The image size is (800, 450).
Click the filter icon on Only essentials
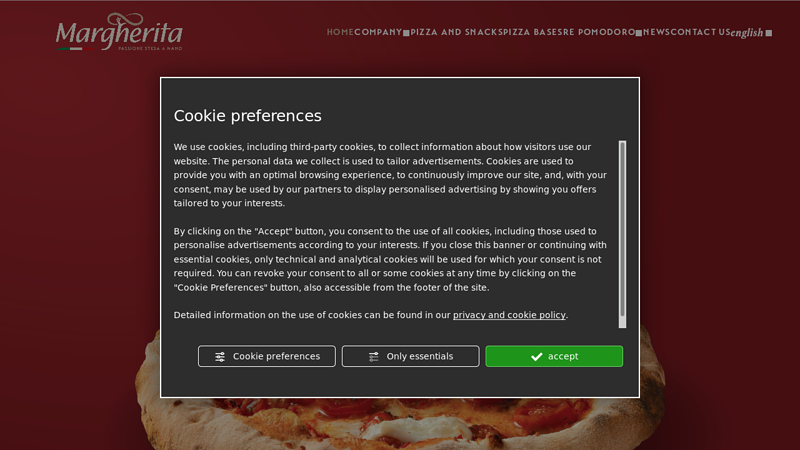point(373,357)
